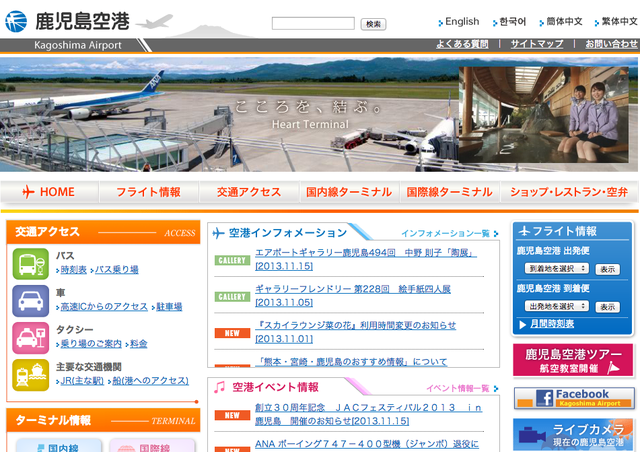The height and width of the screenshot is (452, 640).
Task: Click the blue triangle beside 月間時刻表
Action: point(522,325)
